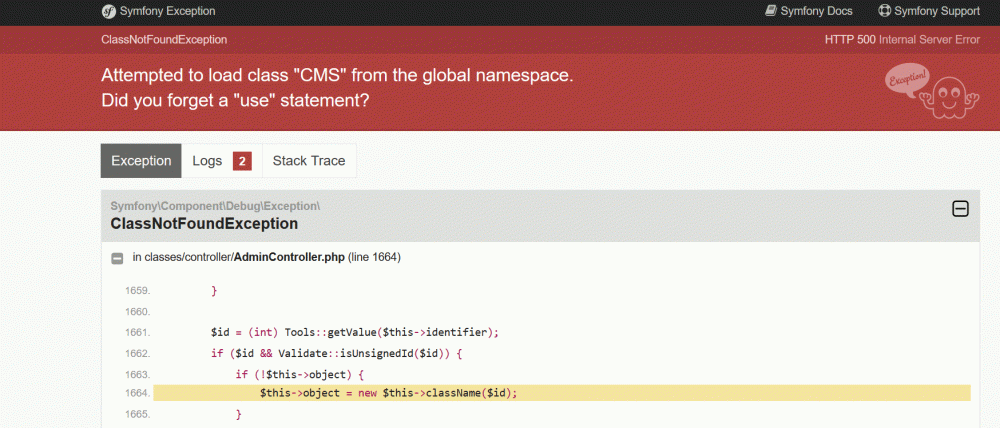Click the Exception ghost illustration
Screen dimensions: 1000x428
tap(932, 91)
